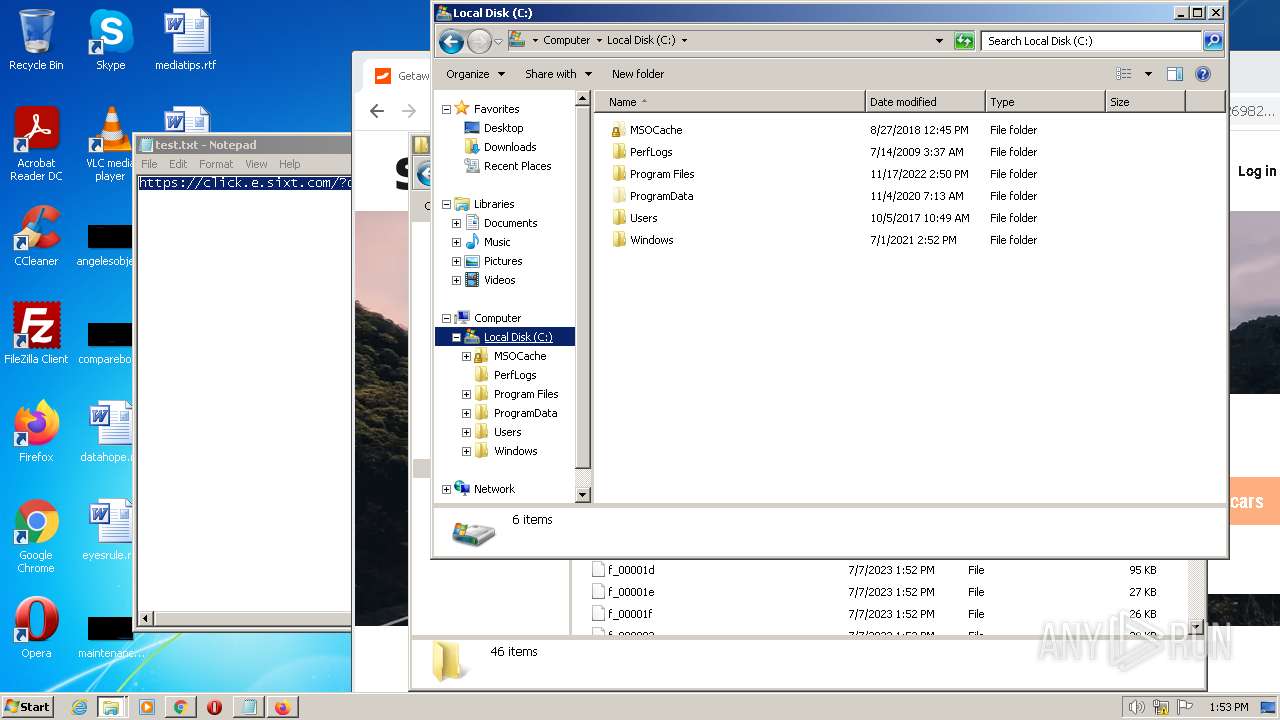Switch to Firefox in the taskbar
The height and width of the screenshot is (720, 1280).
[x=283, y=707]
